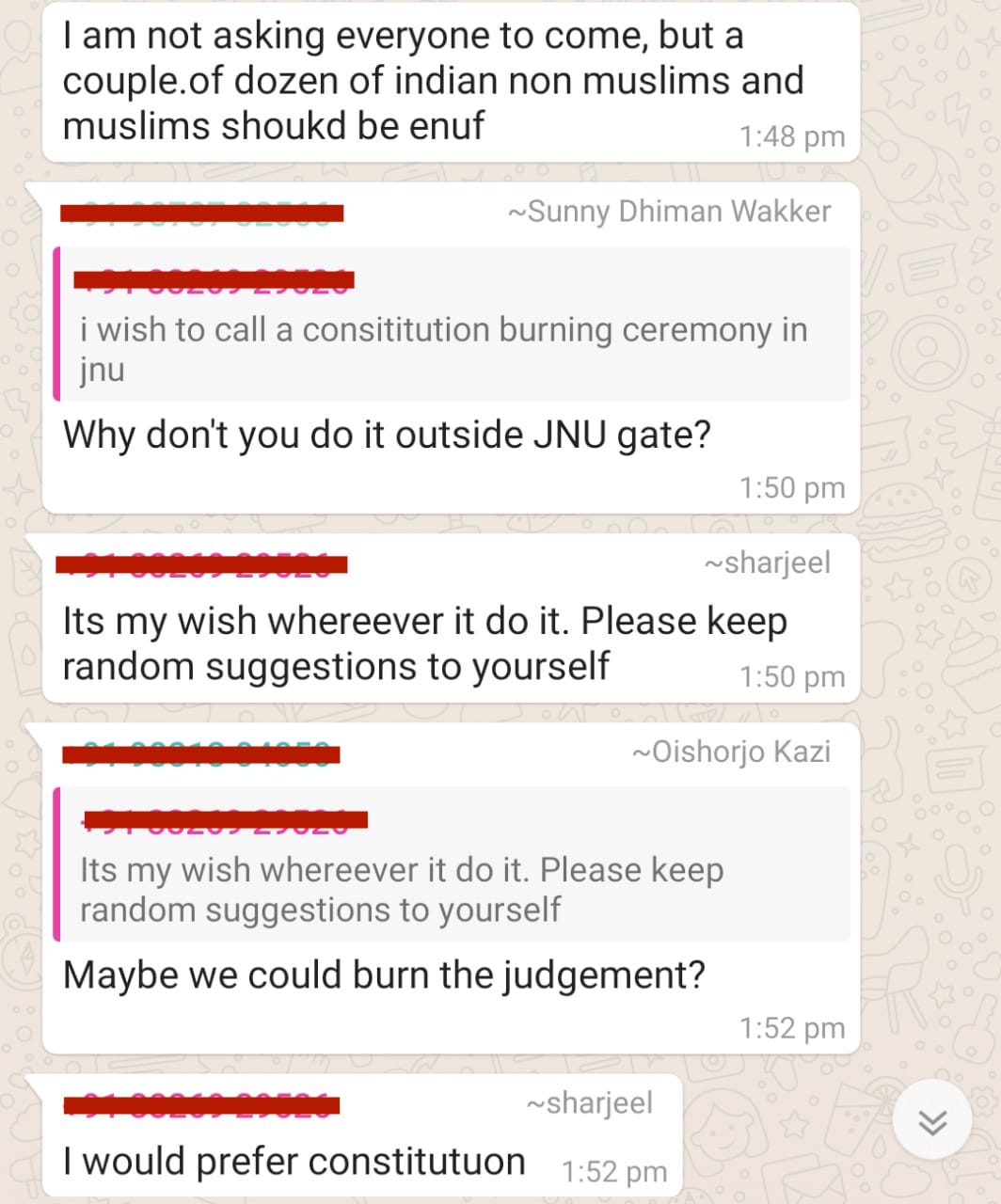Tap ~sharjeel name on 1:50 pm message
The image size is (1001, 1204).
tap(768, 562)
